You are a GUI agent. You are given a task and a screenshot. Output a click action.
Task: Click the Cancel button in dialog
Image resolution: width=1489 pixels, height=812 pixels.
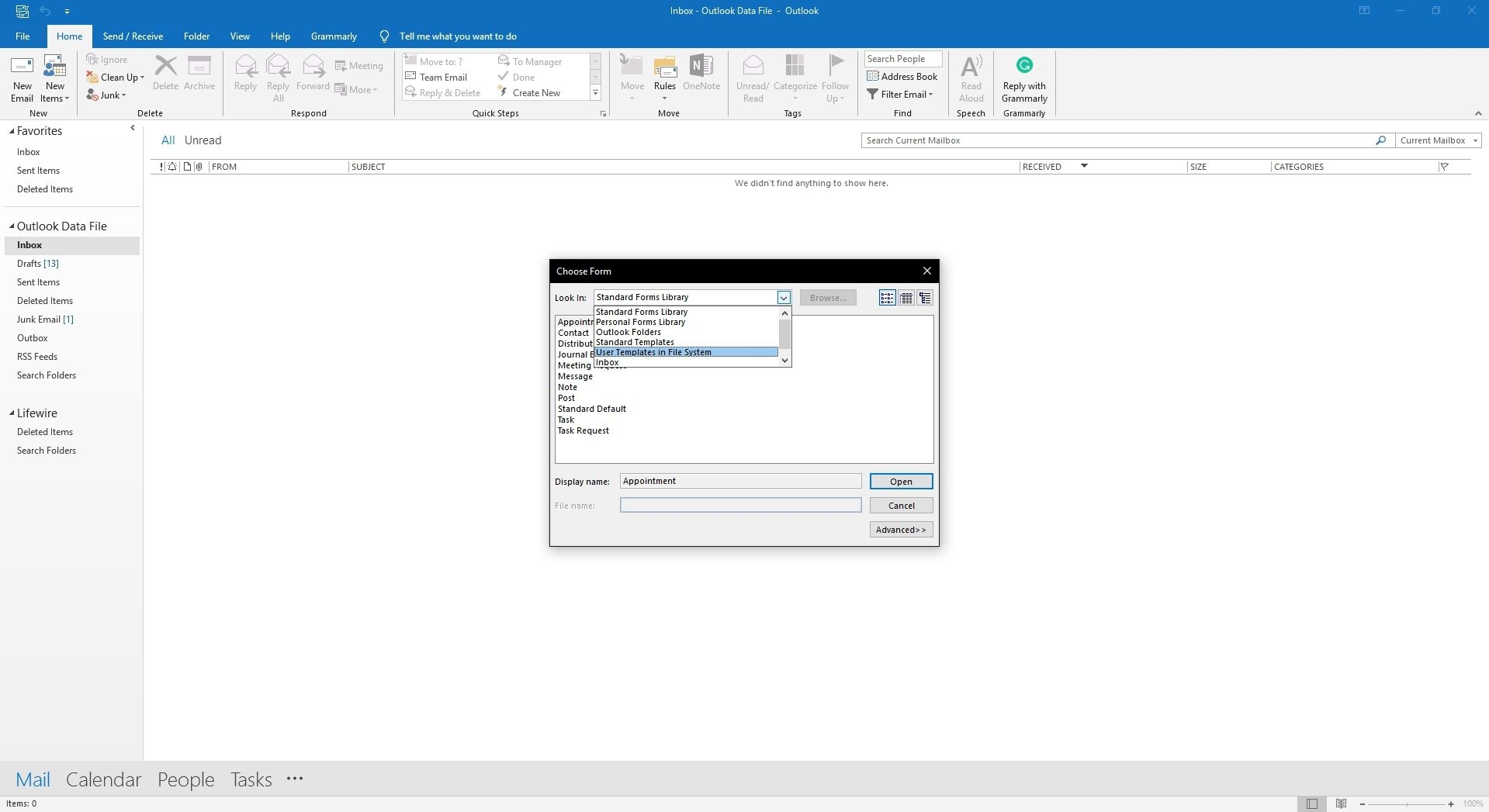click(901, 506)
